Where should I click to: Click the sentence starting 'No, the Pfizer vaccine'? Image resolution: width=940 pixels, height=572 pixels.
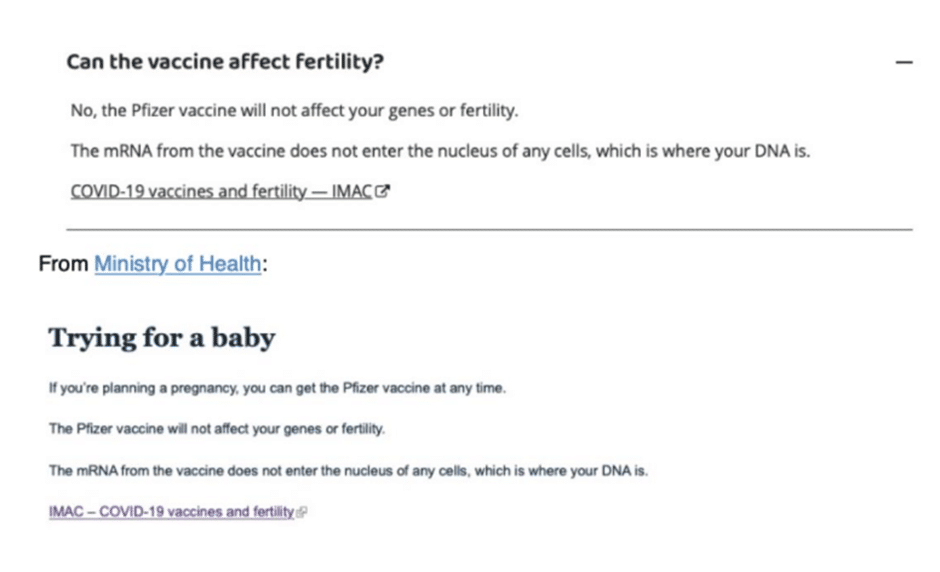pos(294,111)
